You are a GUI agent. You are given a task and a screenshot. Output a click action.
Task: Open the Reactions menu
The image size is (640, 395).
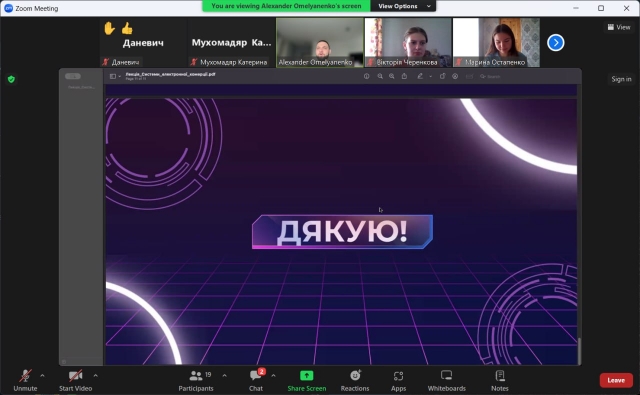pyautogui.click(x=355, y=380)
